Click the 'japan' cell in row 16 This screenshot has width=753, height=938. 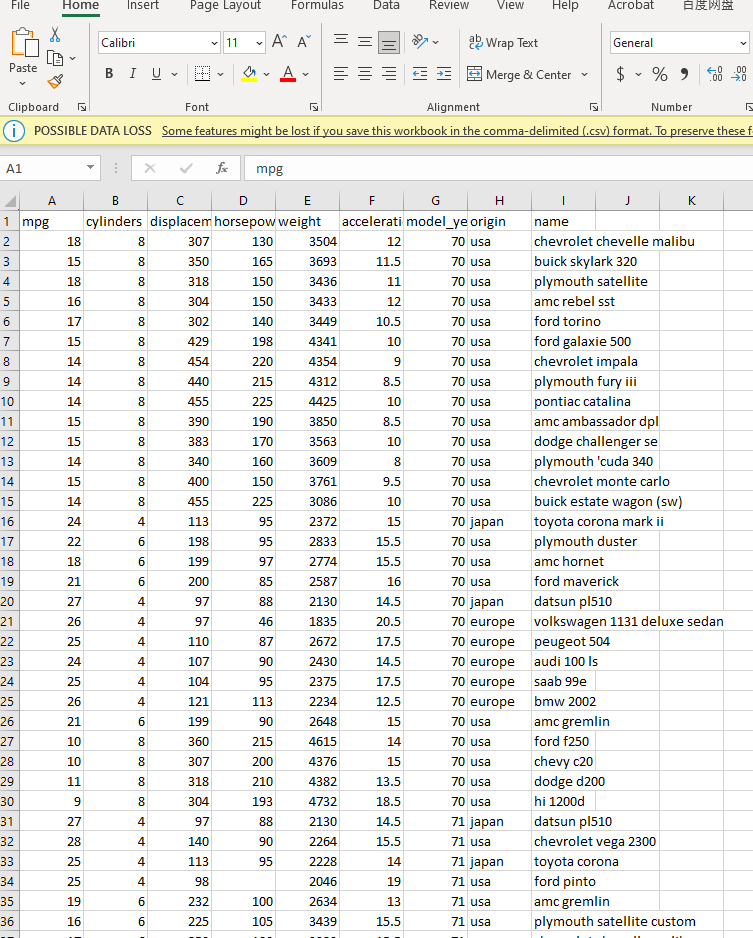(x=499, y=521)
